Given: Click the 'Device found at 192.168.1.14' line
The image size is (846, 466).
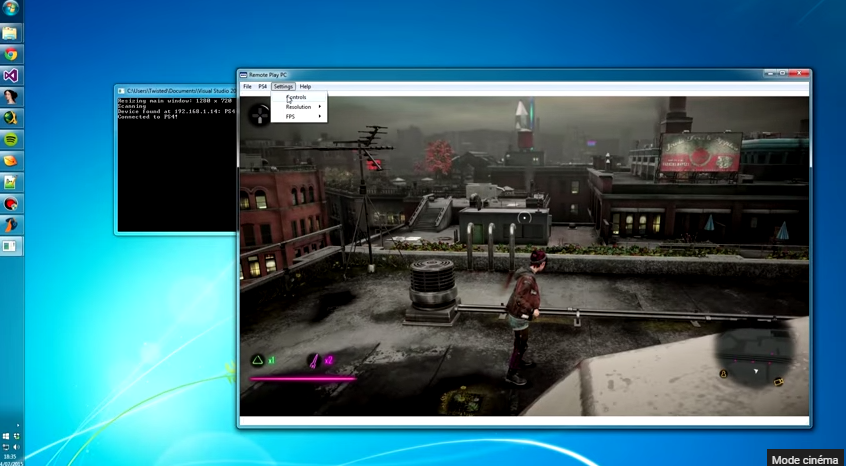Looking at the screenshot, I should [x=176, y=112].
